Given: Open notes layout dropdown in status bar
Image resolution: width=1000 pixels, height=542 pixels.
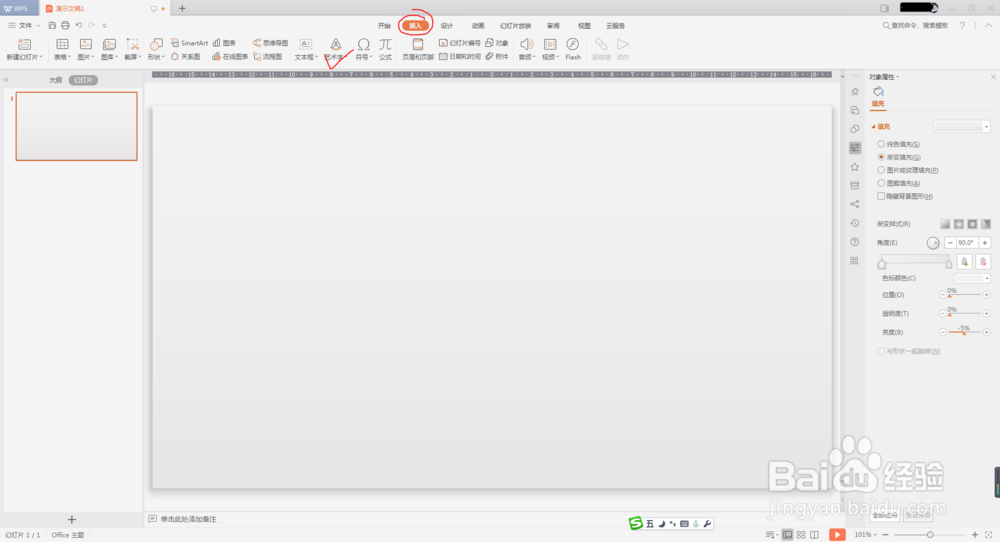Looking at the screenshot, I should [772, 534].
